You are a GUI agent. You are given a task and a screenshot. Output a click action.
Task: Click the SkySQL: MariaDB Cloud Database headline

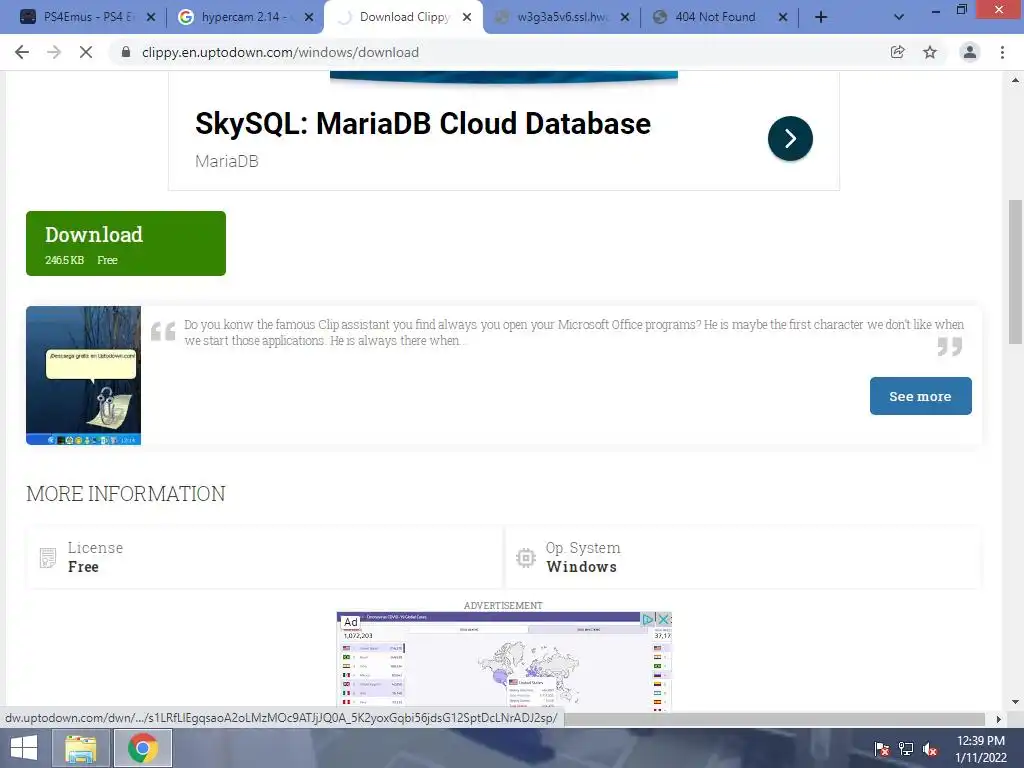click(x=423, y=123)
